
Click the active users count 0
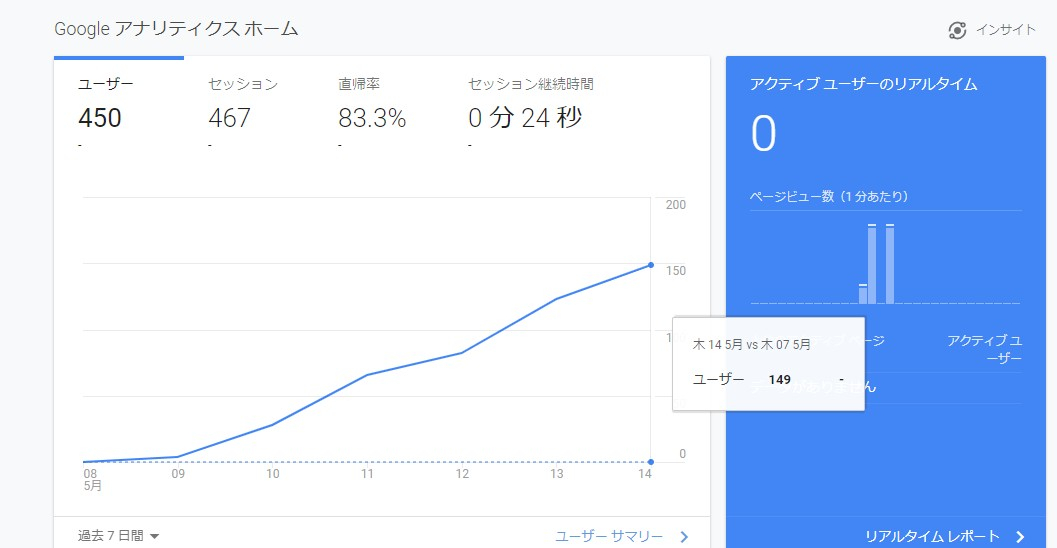coord(763,134)
